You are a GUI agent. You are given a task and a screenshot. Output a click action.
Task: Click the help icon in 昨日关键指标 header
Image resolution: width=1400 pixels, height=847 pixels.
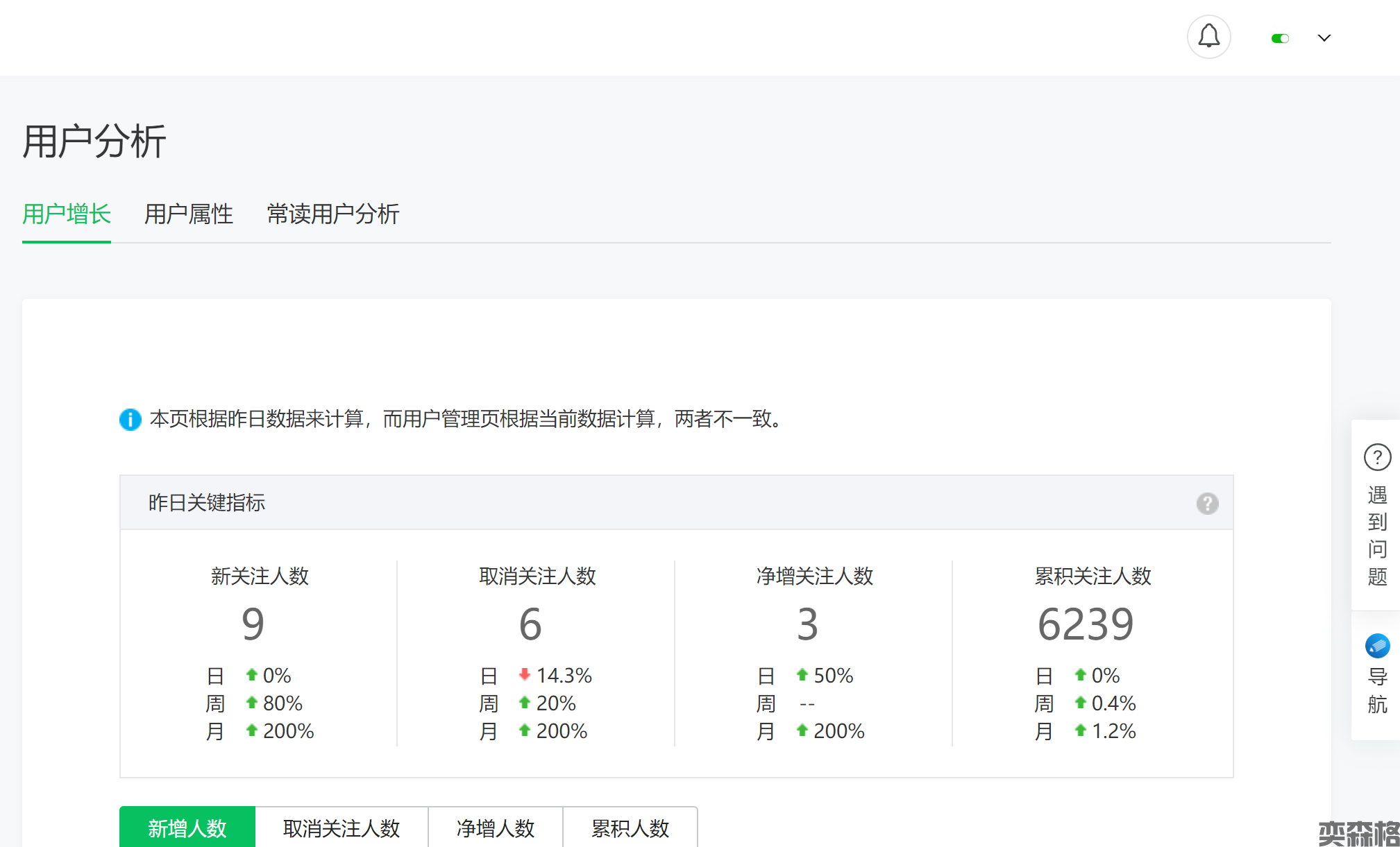point(1207,503)
